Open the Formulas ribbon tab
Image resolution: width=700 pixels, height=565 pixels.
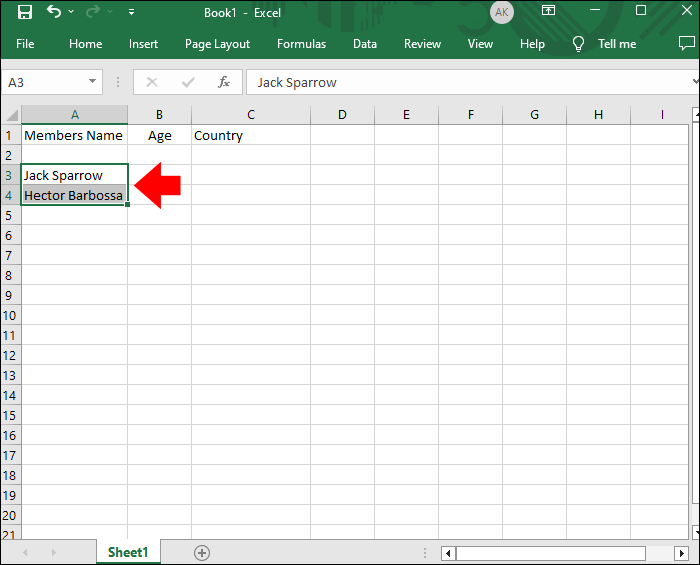(301, 44)
